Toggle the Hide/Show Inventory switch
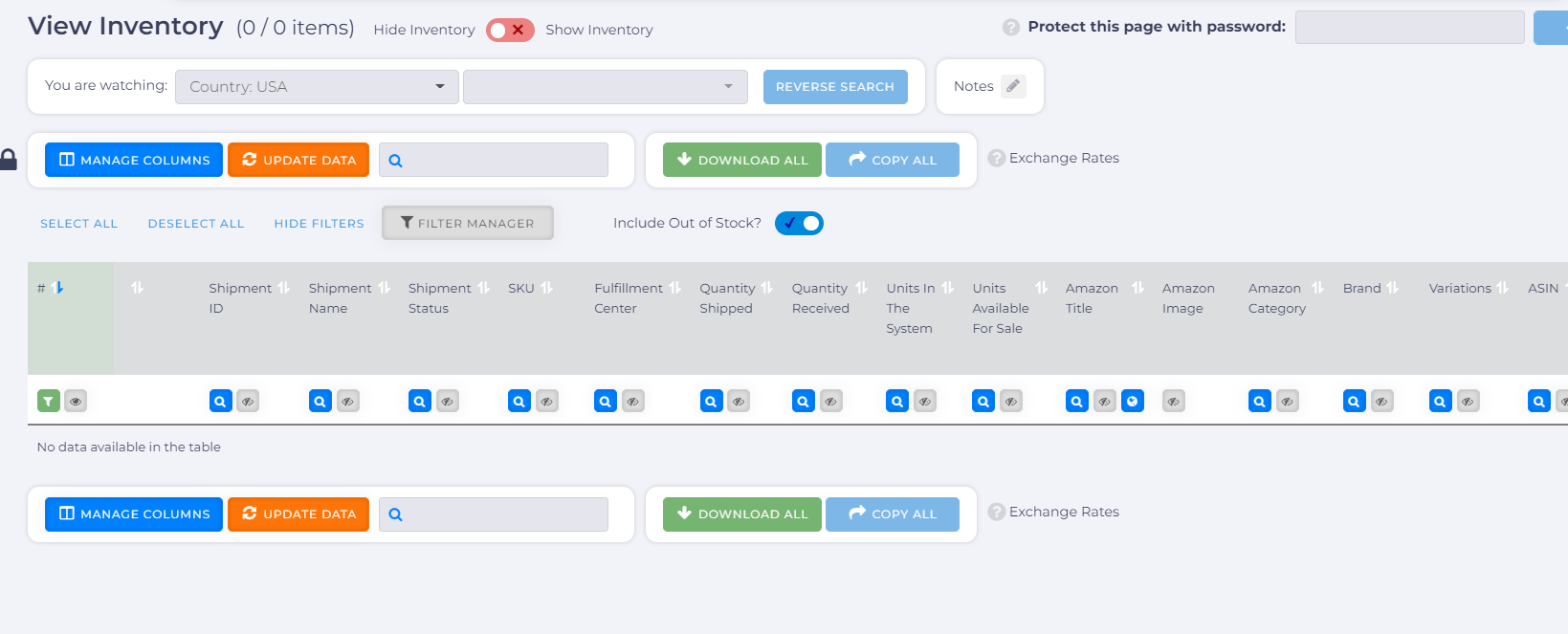This screenshot has width=1568, height=634. 510,30
